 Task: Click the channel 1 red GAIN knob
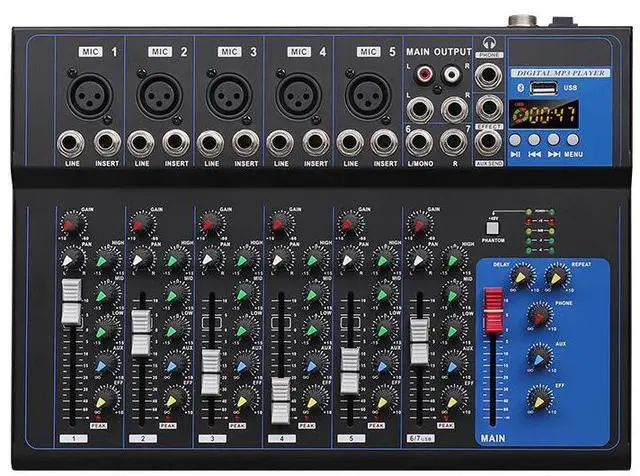point(73,223)
